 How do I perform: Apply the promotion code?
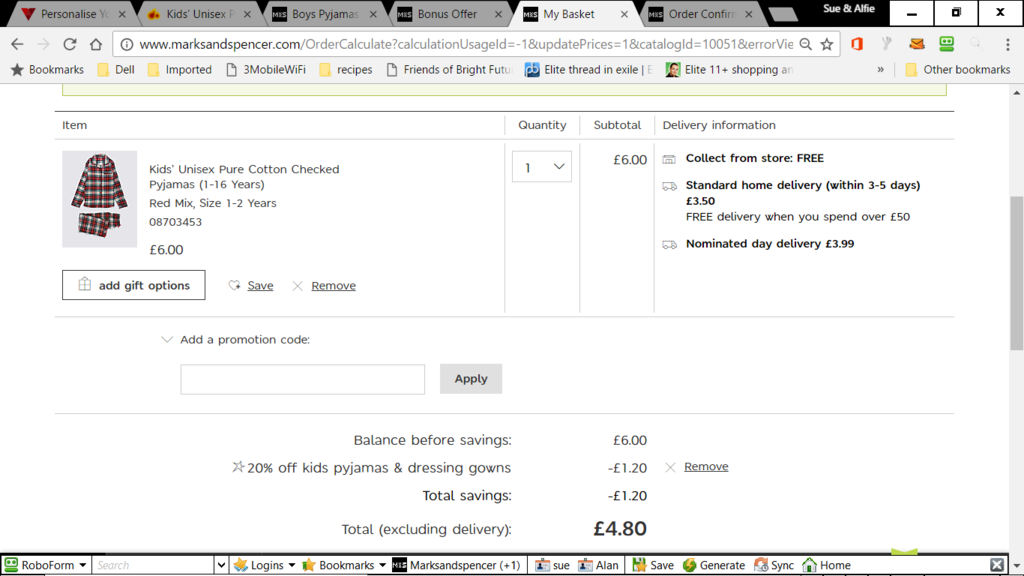tap(471, 379)
